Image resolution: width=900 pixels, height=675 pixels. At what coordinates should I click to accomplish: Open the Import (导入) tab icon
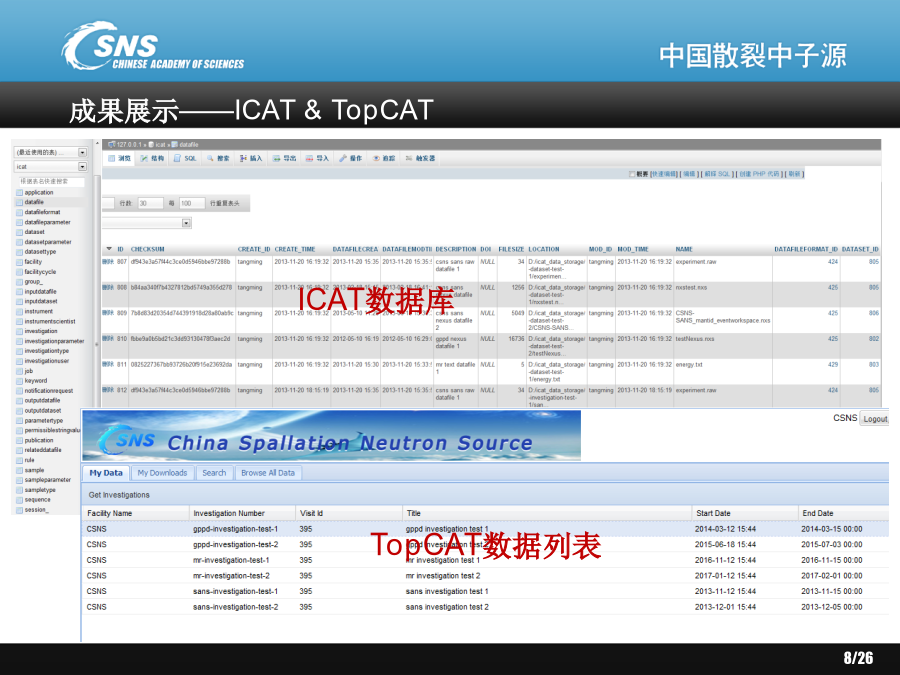pyautogui.click(x=309, y=158)
